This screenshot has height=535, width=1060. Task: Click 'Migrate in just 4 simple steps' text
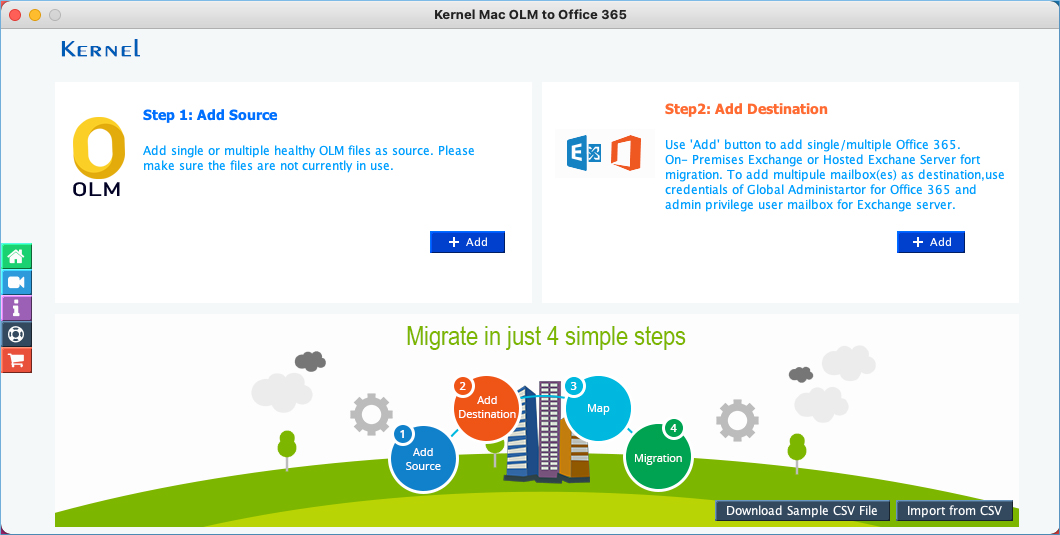(546, 336)
